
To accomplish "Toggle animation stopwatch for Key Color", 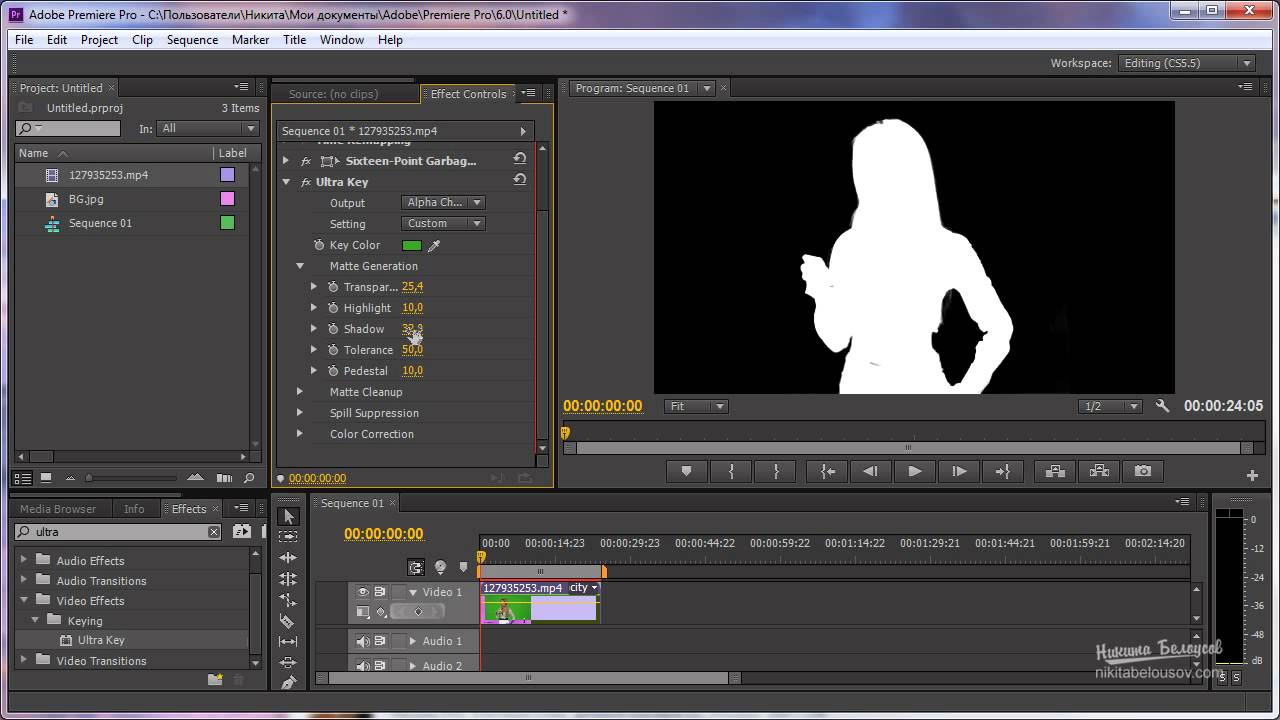I will coord(319,245).
